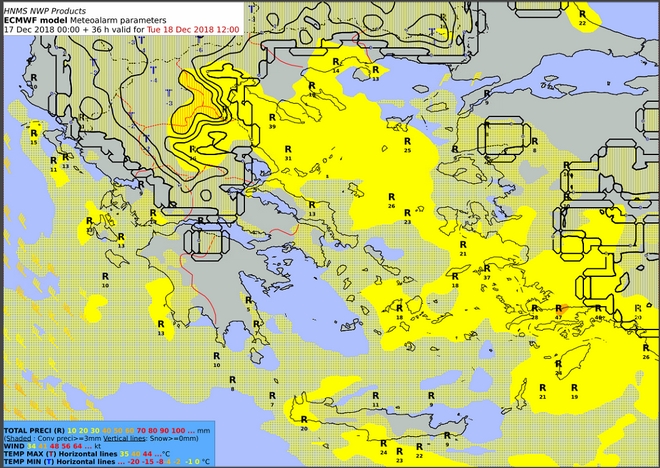Select the R marker labeled 15
The height and width of the screenshot is (468, 660).
(x=33, y=137)
